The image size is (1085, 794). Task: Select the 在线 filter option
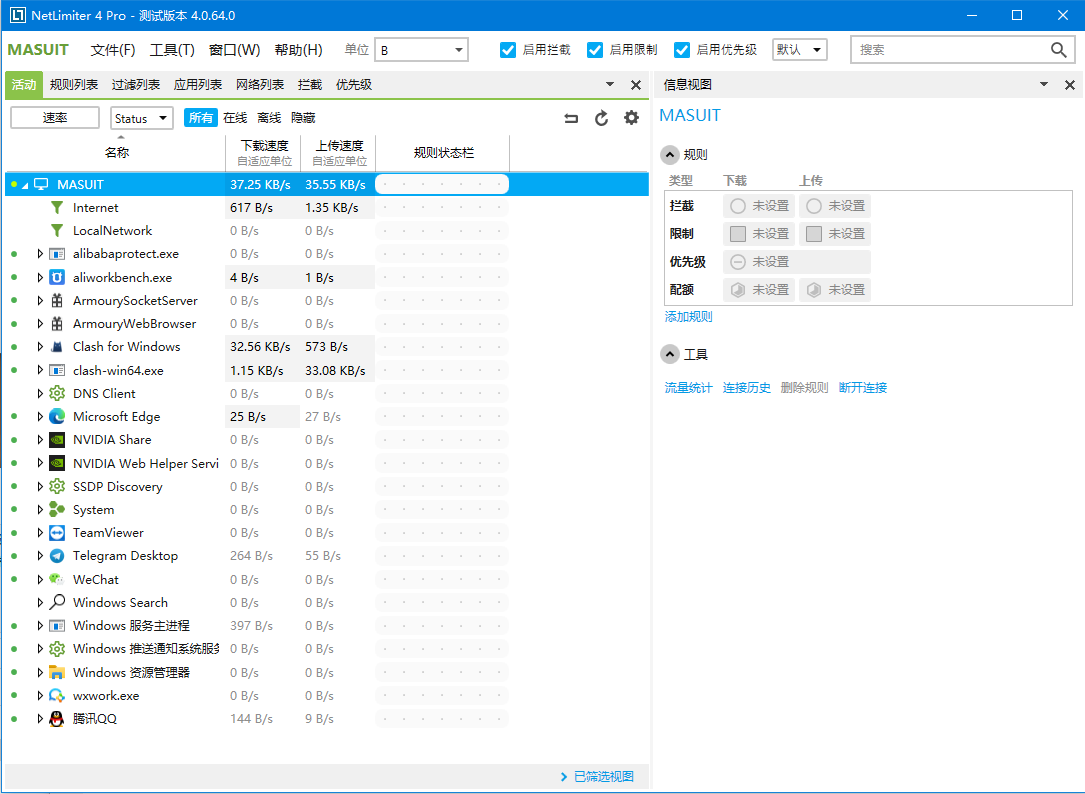[235, 118]
